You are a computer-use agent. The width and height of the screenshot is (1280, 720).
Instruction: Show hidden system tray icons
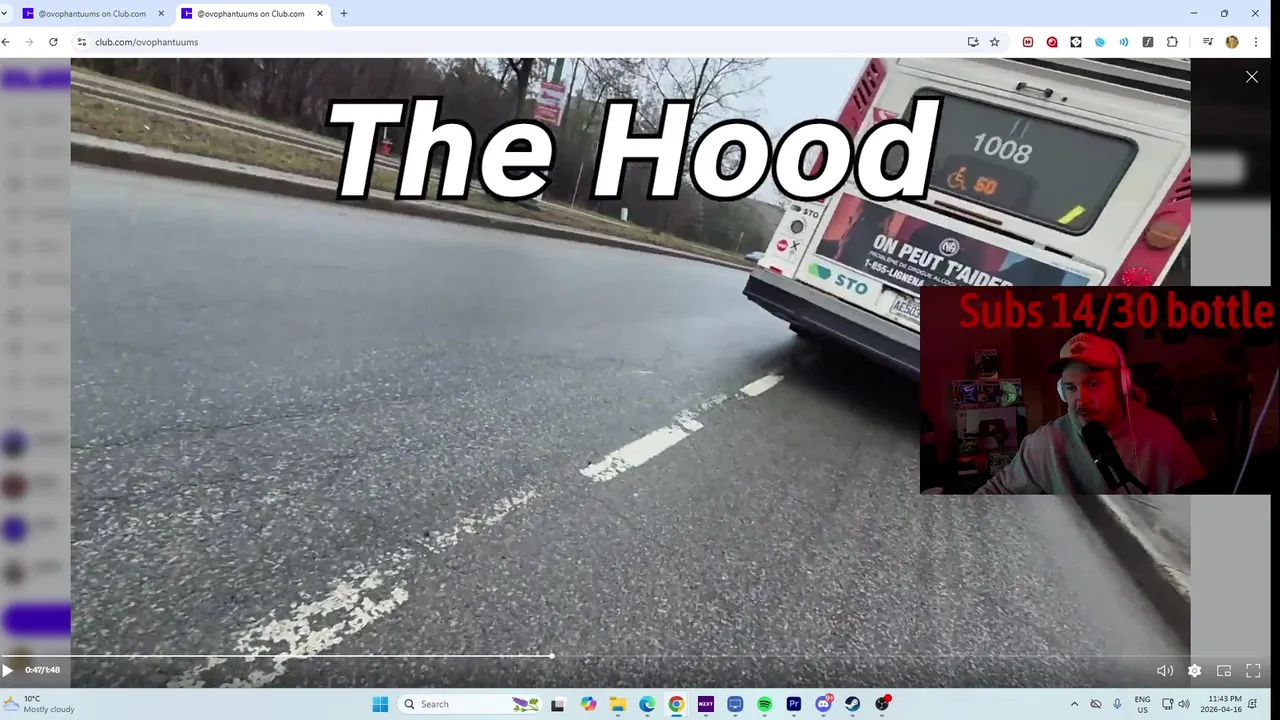(x=1075, y=704)
